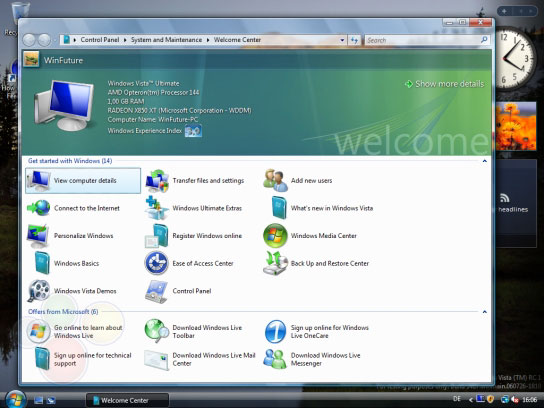This screenshot has width=544, height=408.
Task: Click the taskbar clock showing 16:06
Action: point(529,400)
